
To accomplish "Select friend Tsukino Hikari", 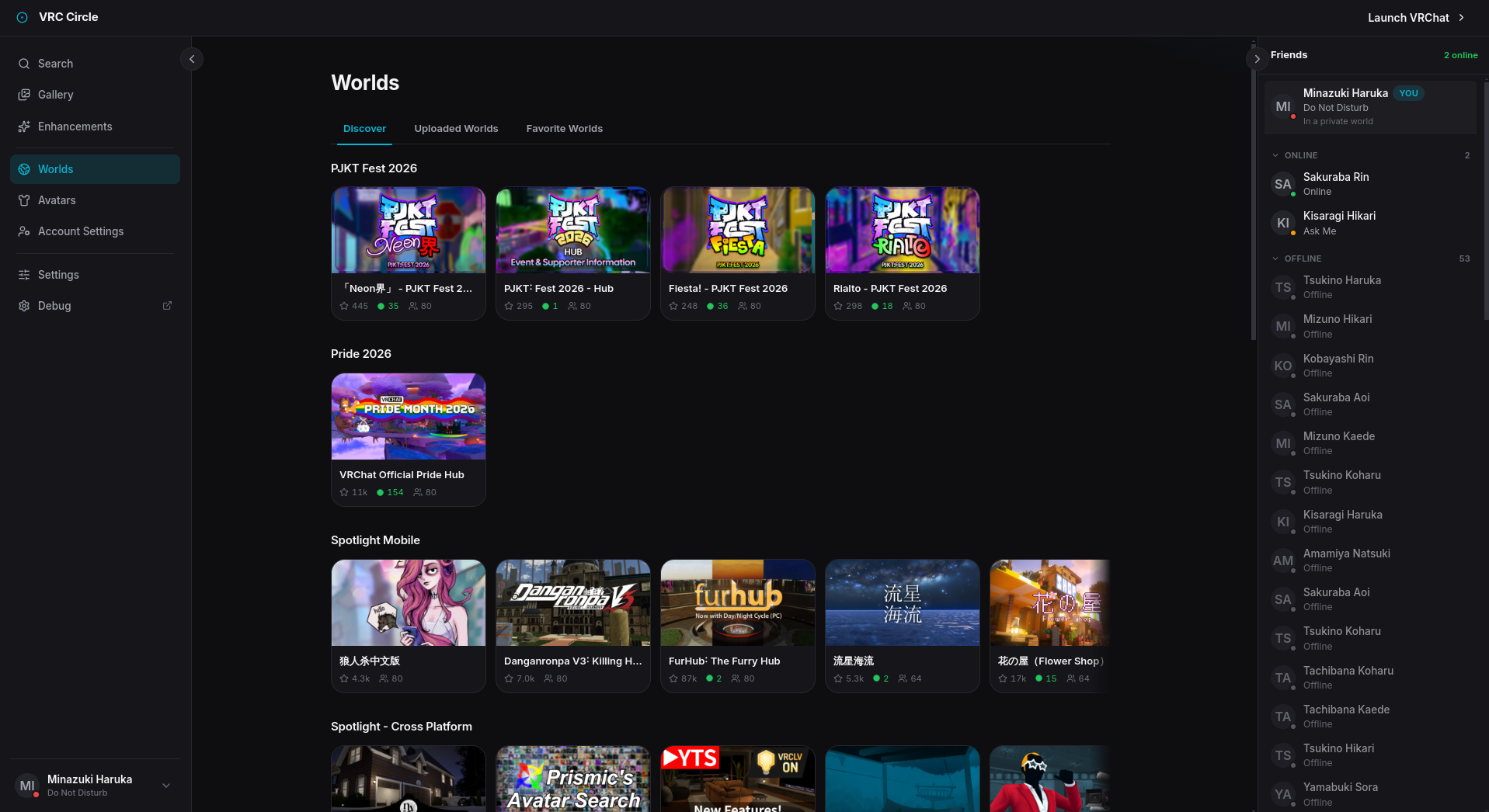I will pyautogui.click(x=1371, y=755).
